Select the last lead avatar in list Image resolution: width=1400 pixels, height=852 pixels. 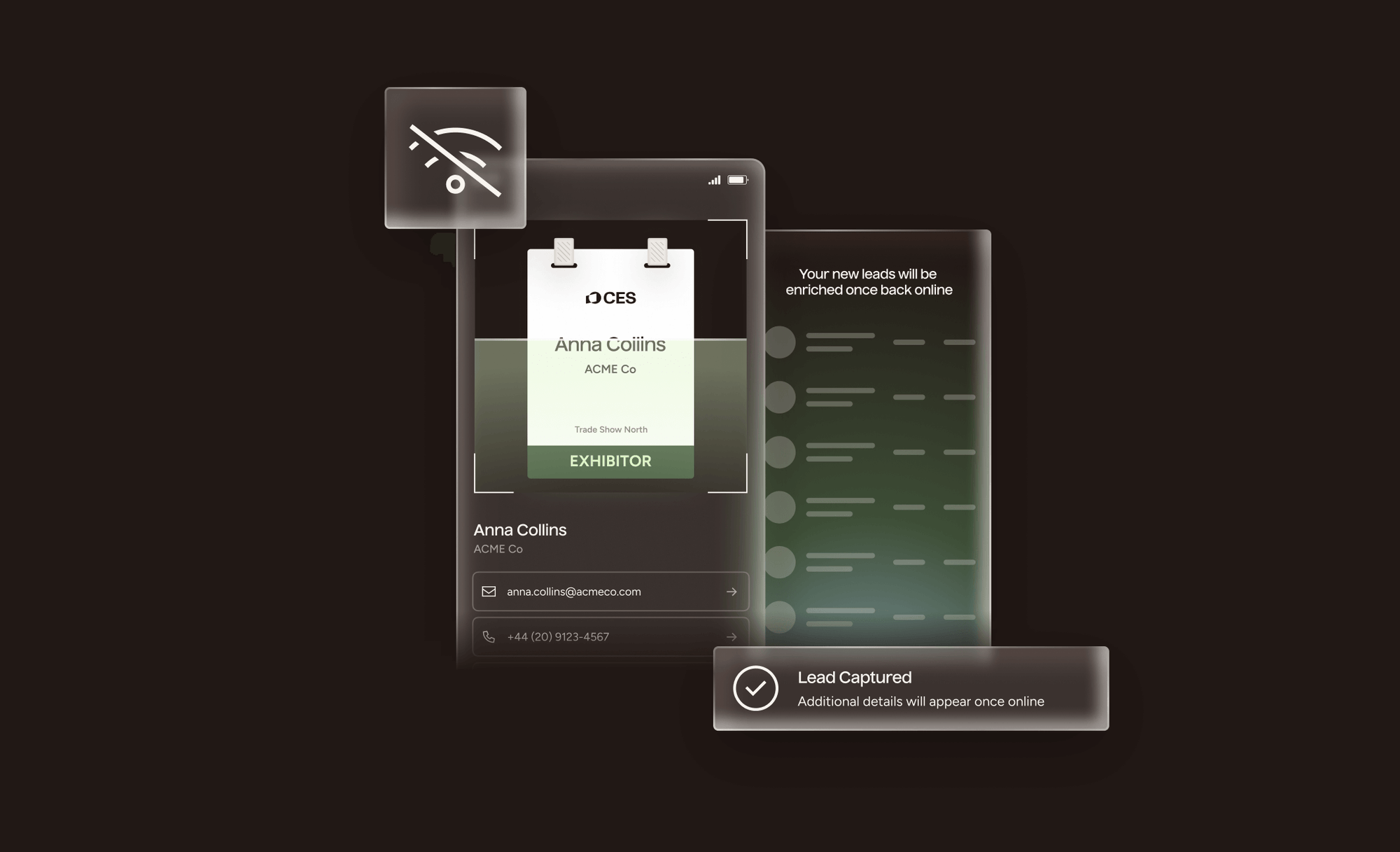click(x=780, y=617)
